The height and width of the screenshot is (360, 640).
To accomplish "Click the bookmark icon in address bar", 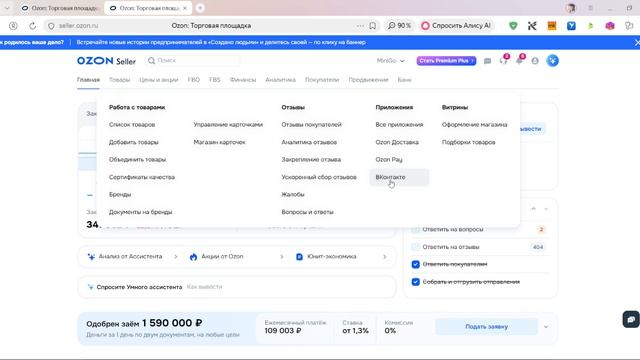I will (x=373, y=26).
